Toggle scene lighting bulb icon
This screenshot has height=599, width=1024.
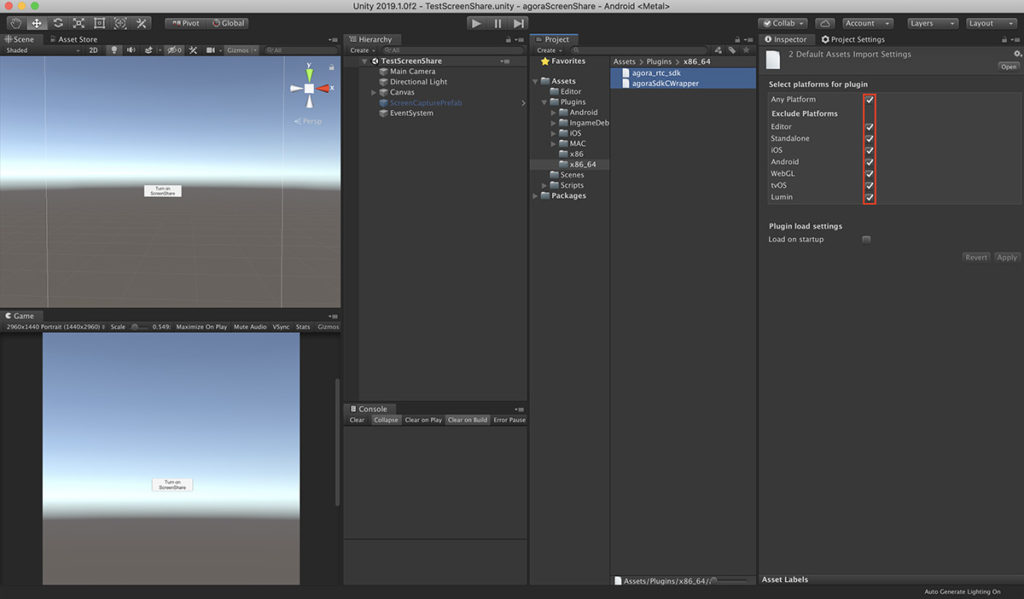(x=114, y=50)
